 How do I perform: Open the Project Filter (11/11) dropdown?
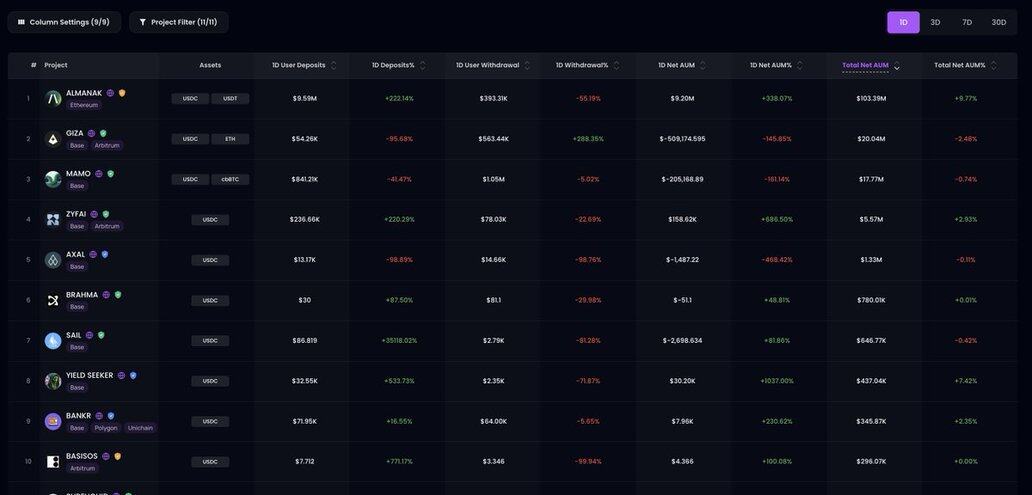point(179,22)
